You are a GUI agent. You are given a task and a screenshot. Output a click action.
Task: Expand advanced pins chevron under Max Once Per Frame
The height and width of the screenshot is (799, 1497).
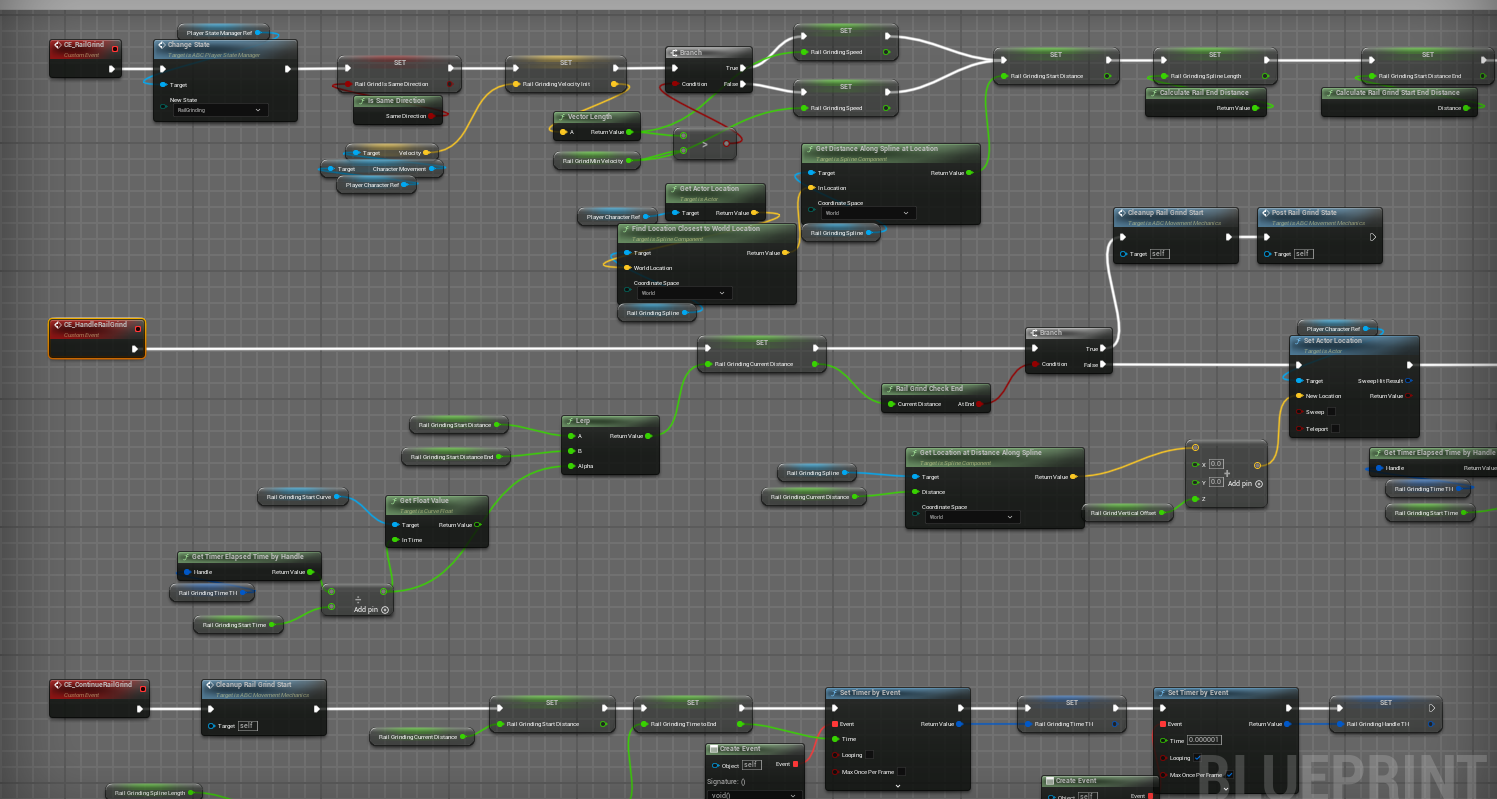coord(897,786)
